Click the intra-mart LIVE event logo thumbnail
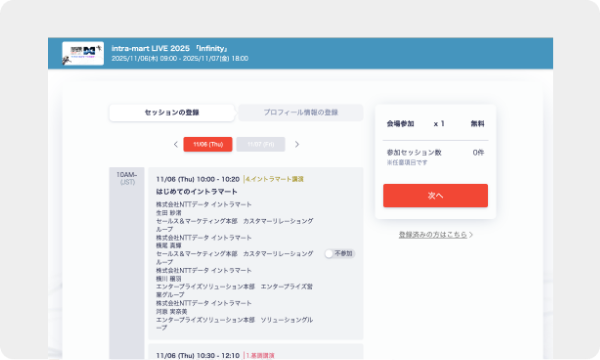Viewport: 600px width, 360px height. (83, 53)
